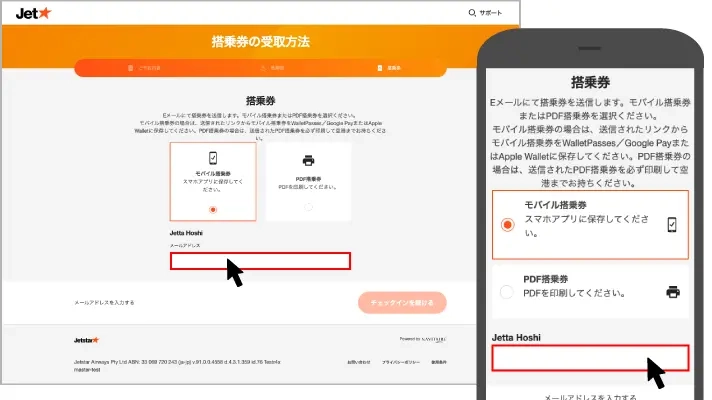This screenshot has height=400, width=712.
Task: Click footer Jetstar logo
Action: click(x=86, y=340)
